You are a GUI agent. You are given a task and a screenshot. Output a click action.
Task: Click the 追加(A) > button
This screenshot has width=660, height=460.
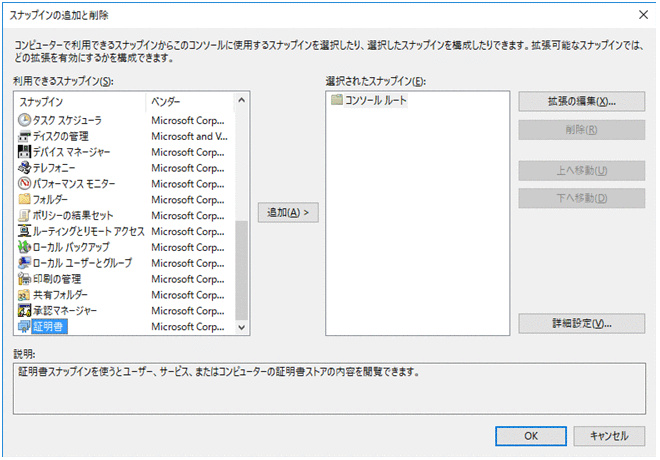pyautogui.click(x=288, y=213)
